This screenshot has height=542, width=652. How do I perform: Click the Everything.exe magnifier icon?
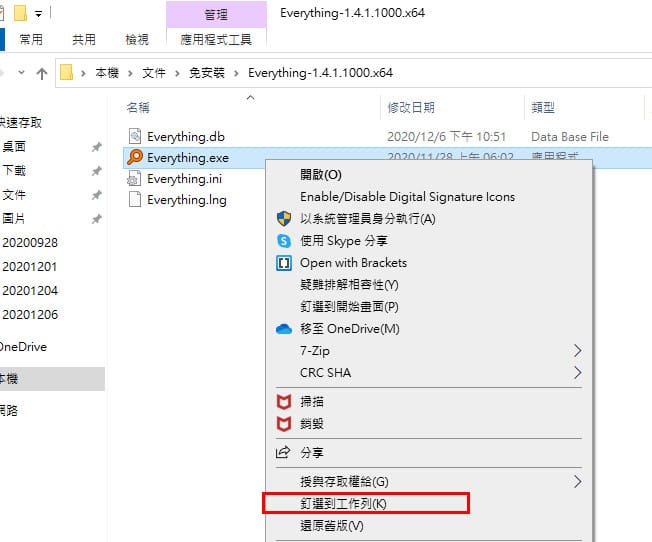[135, 157]
